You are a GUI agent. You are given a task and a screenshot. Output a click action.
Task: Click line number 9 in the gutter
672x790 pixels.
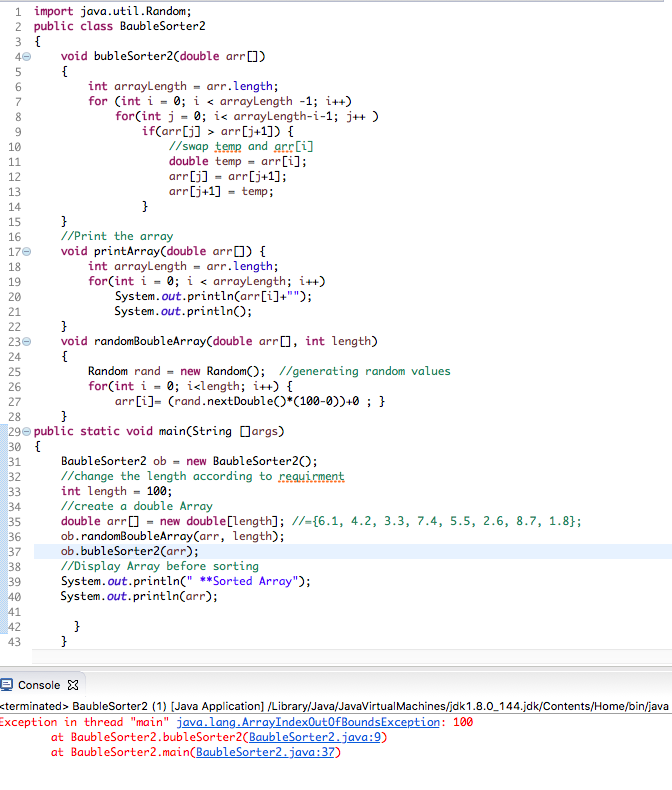pyautogui.click(x=18, y=132)
